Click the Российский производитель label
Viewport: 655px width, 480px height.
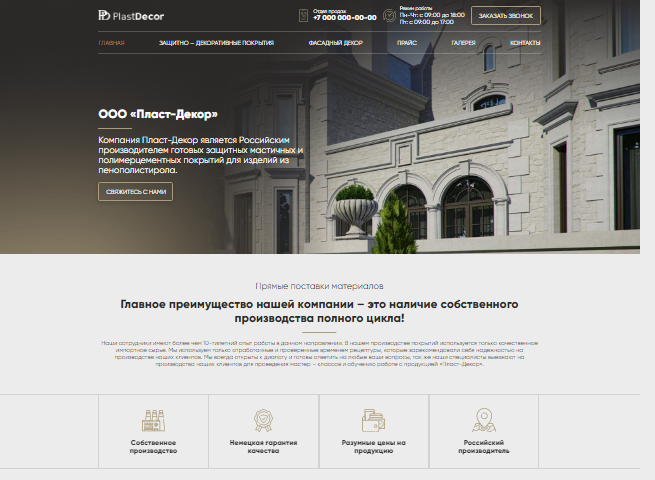click(484, 447)
